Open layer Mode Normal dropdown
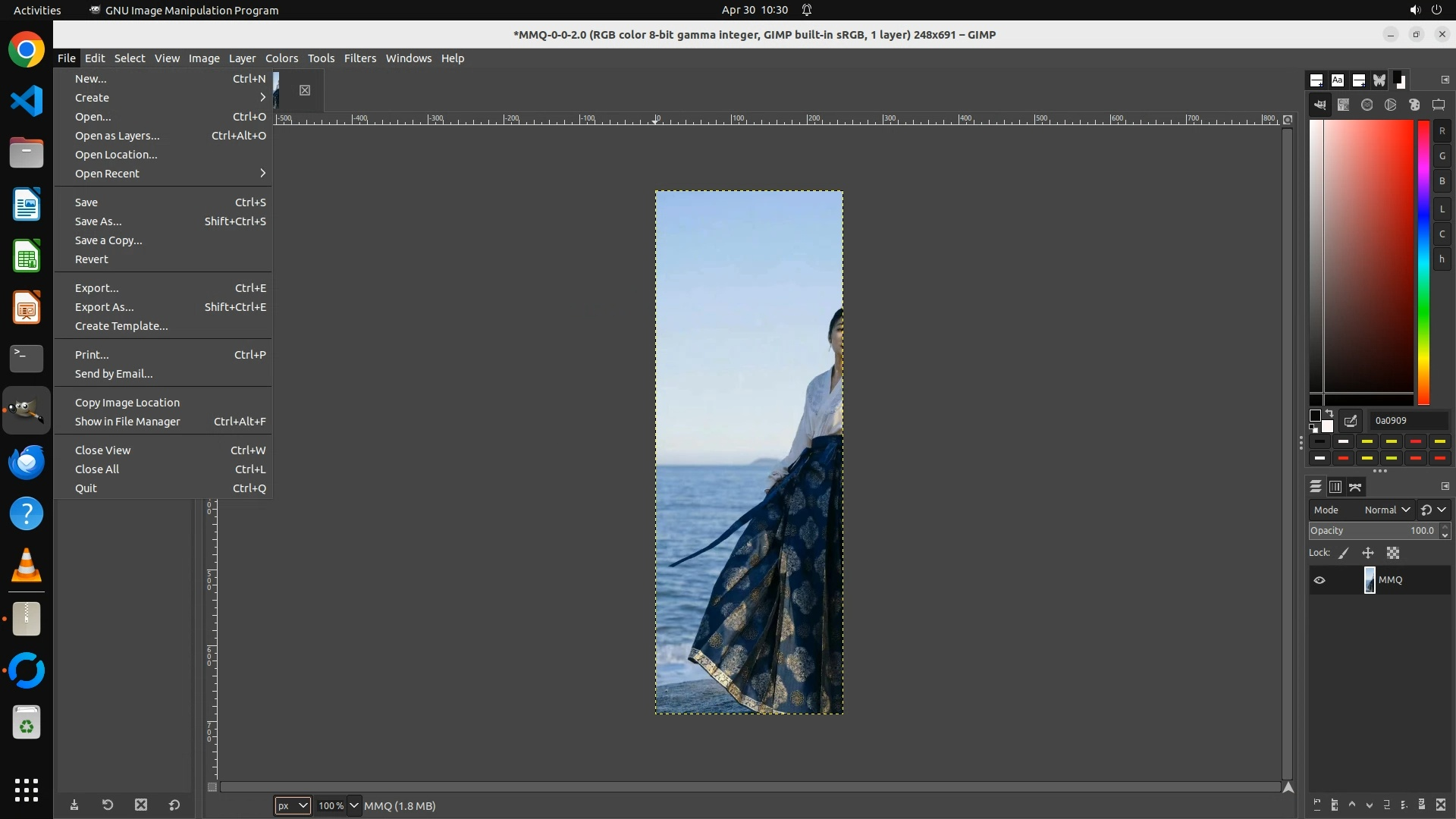 point(1386,510)
